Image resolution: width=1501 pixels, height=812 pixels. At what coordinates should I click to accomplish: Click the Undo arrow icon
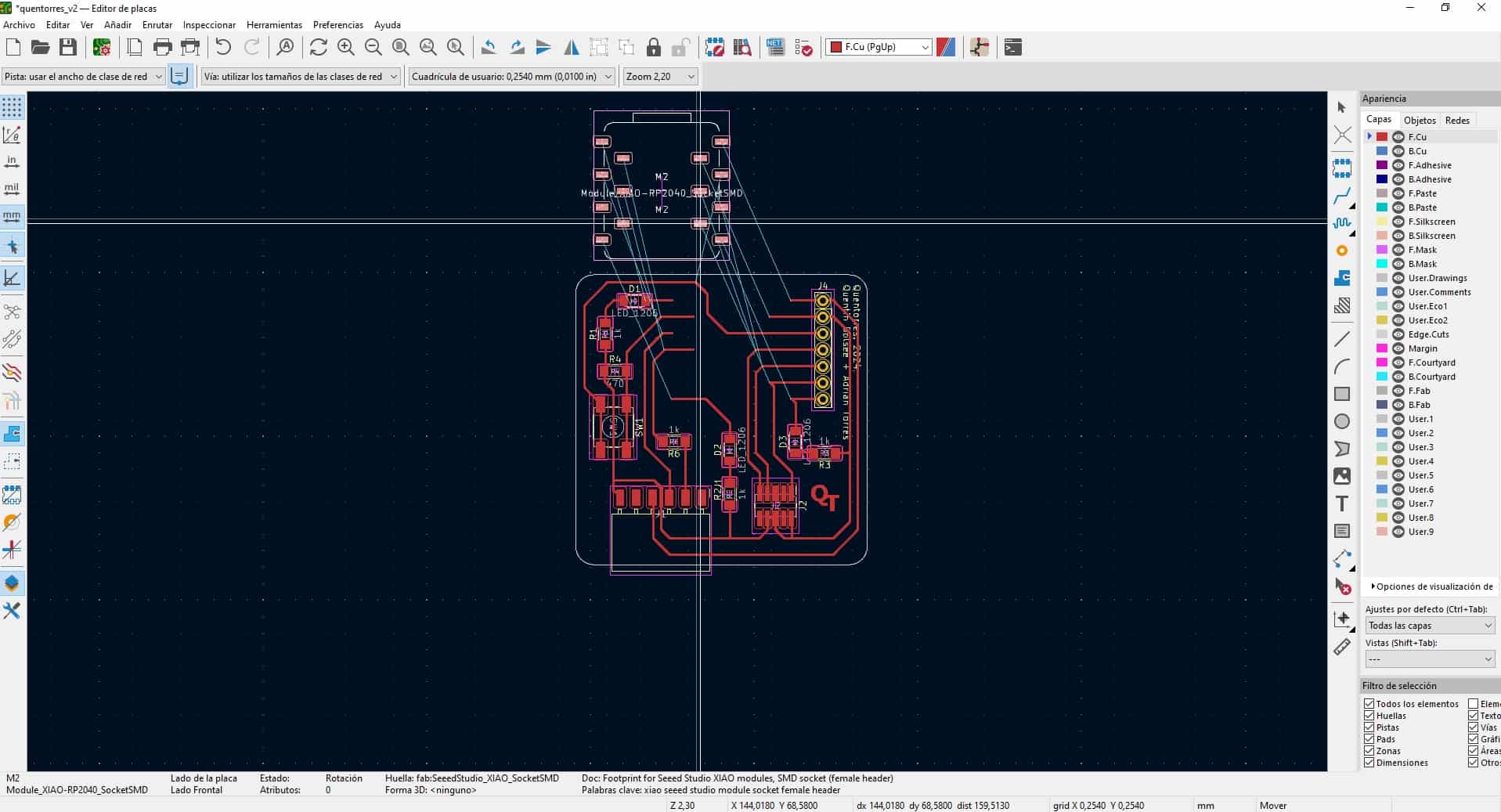tap(223, 47)
